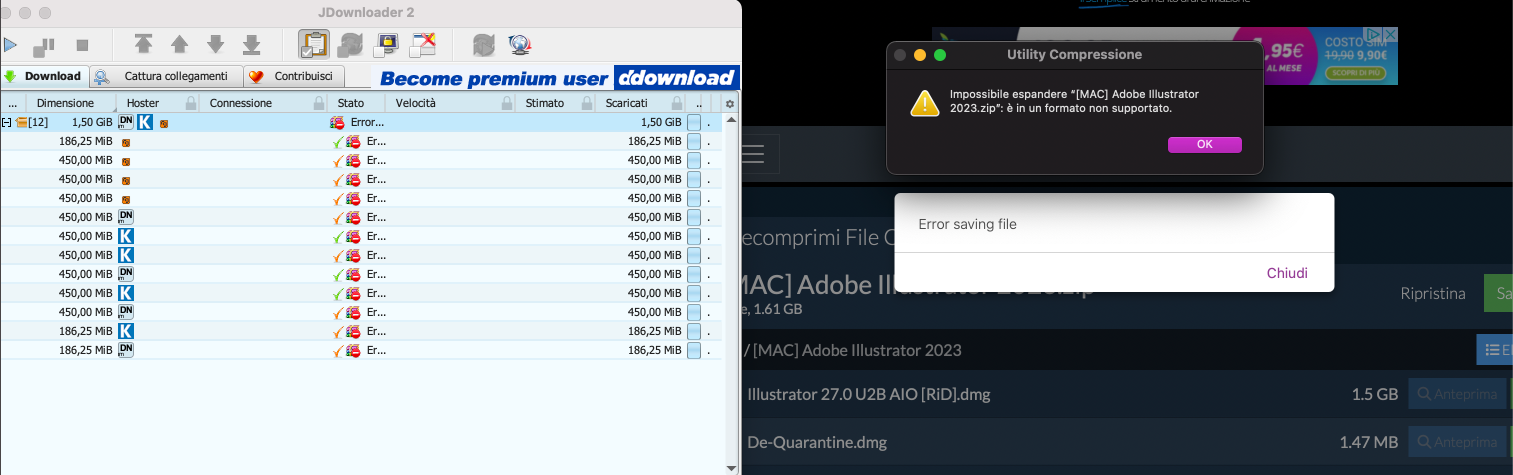Image resolution: width=1513 pixels, height=475 pixels.
Task: Click K hoster icon in package row
Action: 145,122
